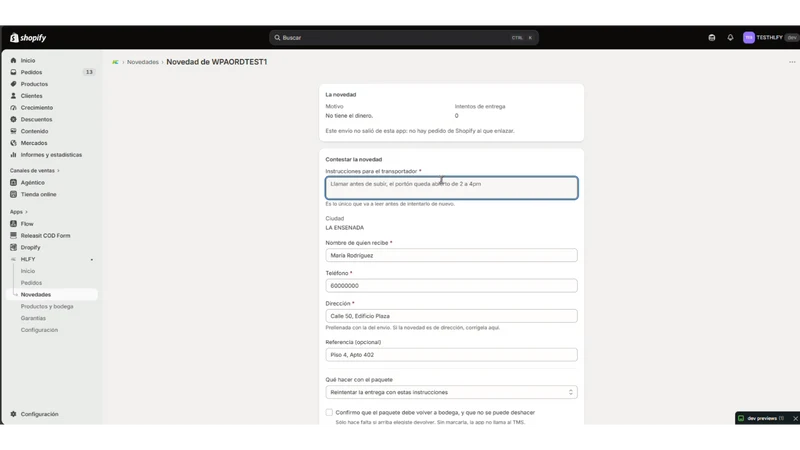
Task: Expand Canales de ventas section
Action: pos(35,170)
